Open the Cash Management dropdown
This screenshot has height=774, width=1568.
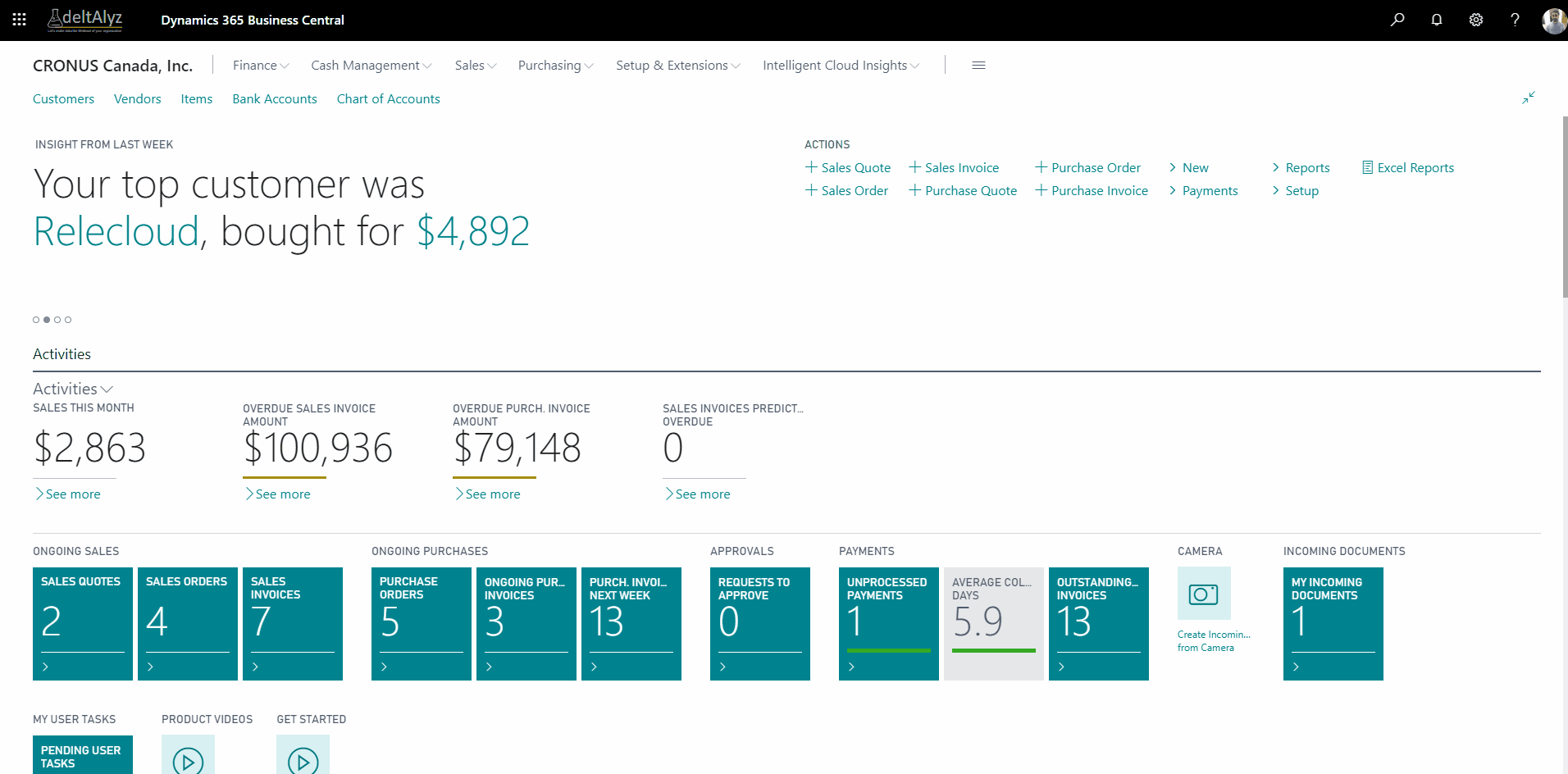coord(371,66)
